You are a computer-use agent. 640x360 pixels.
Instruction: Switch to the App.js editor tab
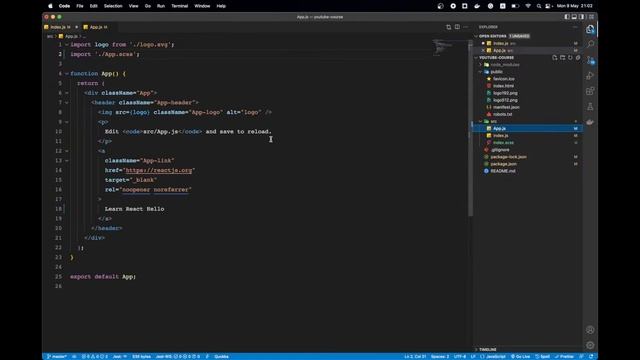(x=98, y=27)
